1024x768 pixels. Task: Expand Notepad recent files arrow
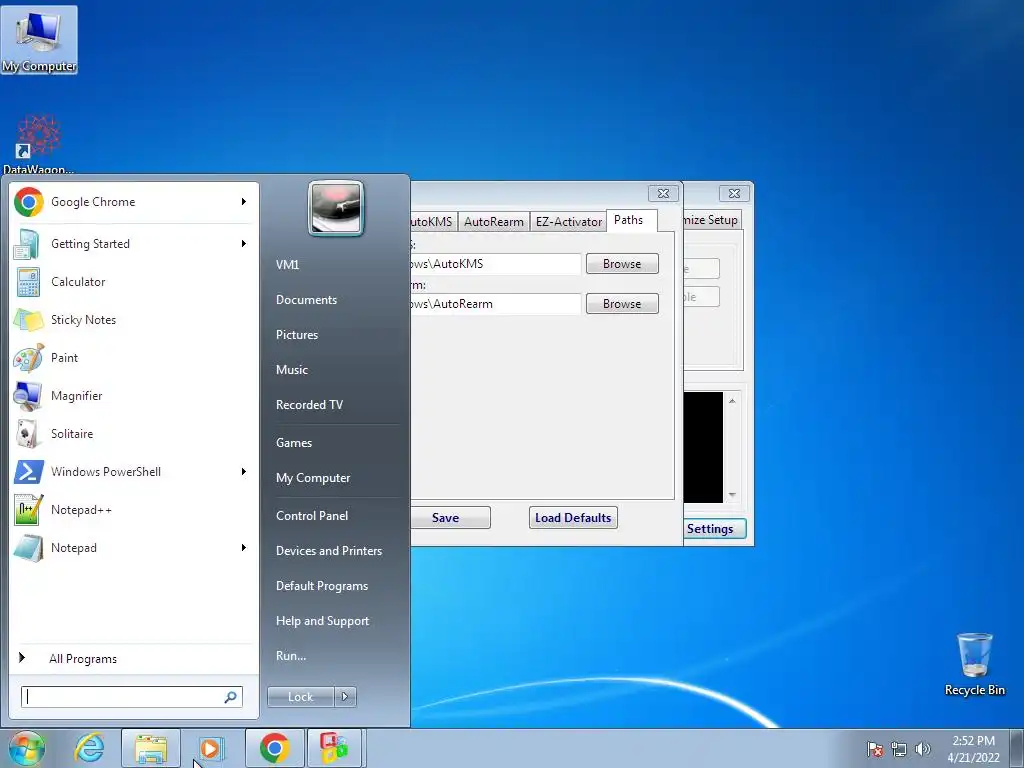tap(244, 547)
